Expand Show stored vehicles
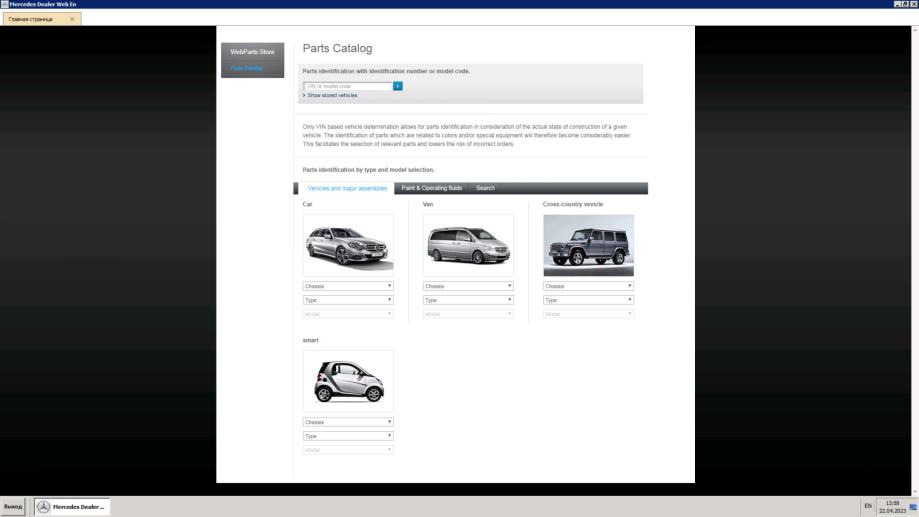The height and width of the screenshot is (517, 919). click(330, 95)
